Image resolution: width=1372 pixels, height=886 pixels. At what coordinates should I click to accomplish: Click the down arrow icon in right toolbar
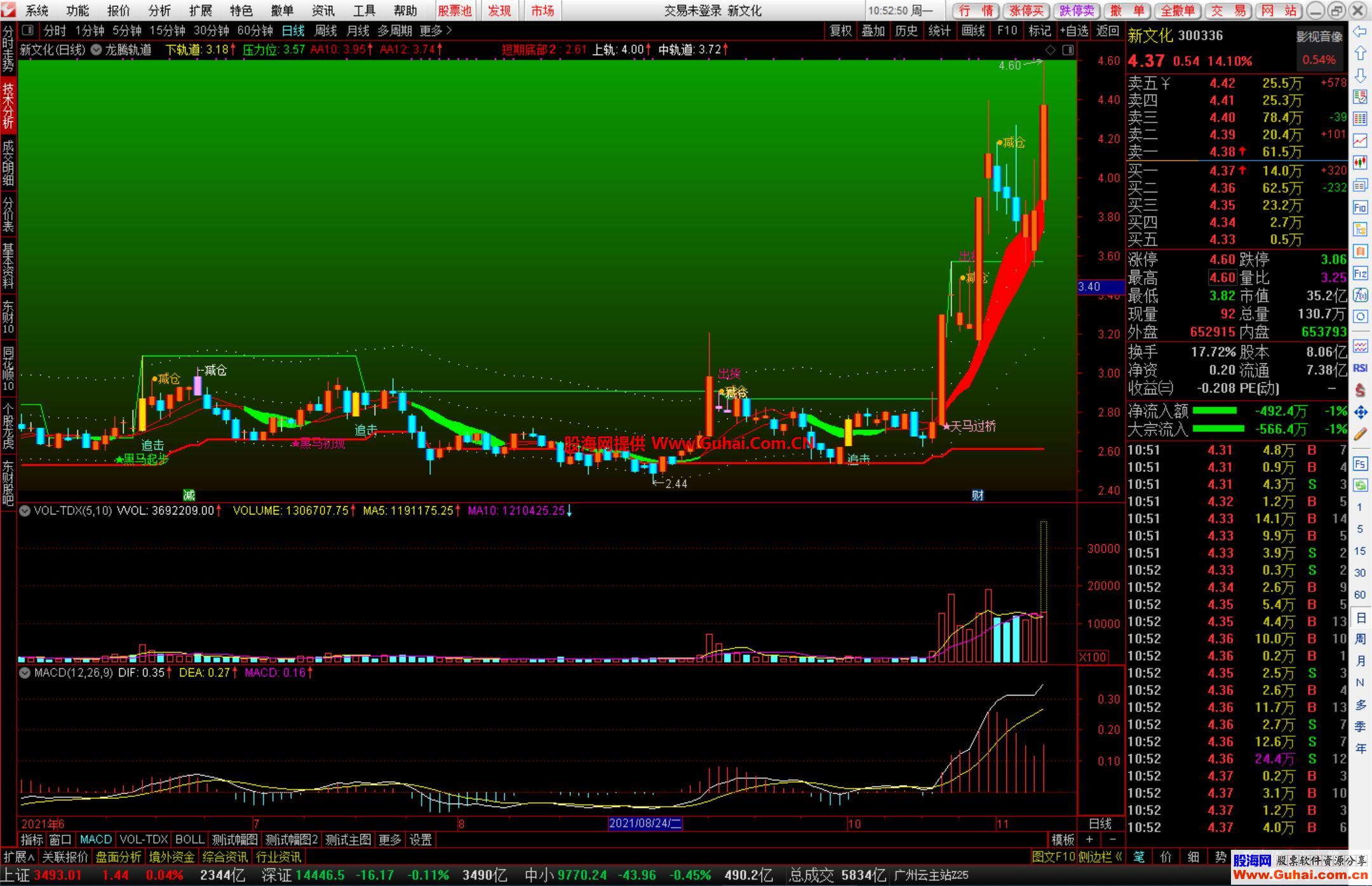click(1360, 76)
